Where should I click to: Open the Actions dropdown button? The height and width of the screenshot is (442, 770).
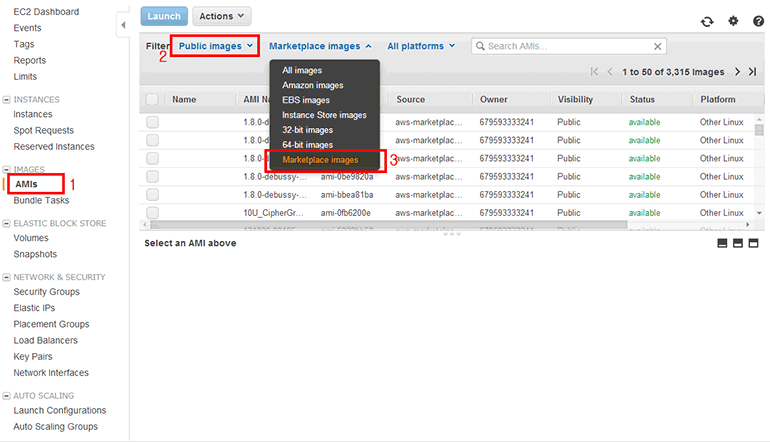[221, 16]
